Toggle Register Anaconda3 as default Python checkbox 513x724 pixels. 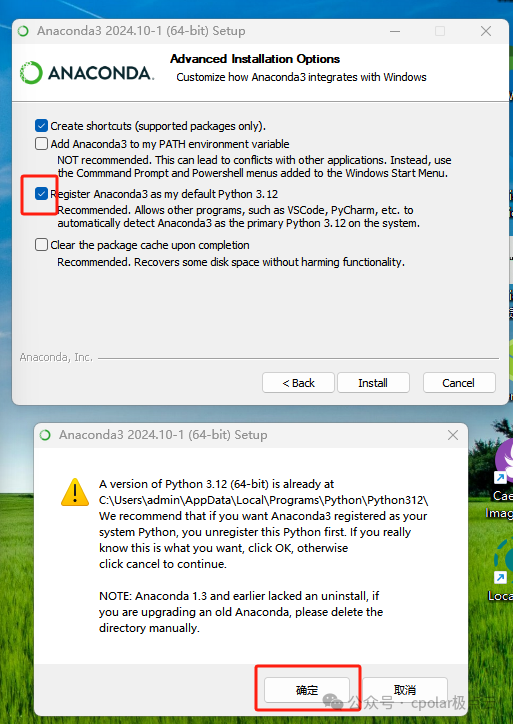click(42, 194)
